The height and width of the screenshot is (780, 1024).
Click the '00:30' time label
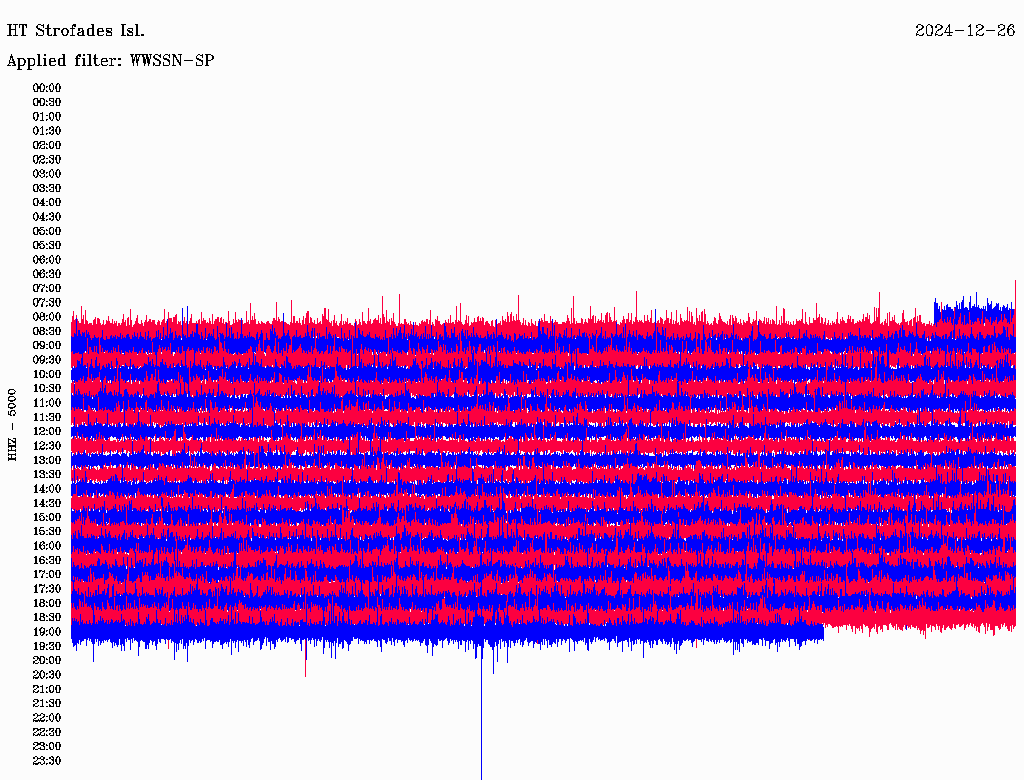click(47, 103)
